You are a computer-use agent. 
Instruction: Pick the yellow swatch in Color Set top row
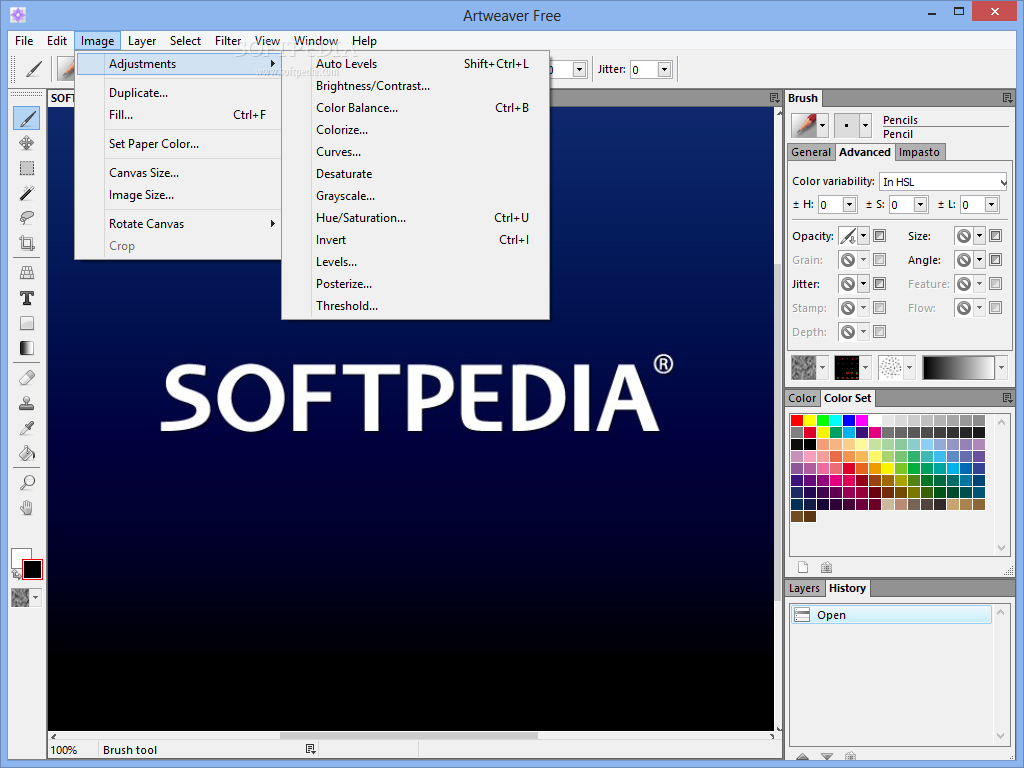pos(810,420)
